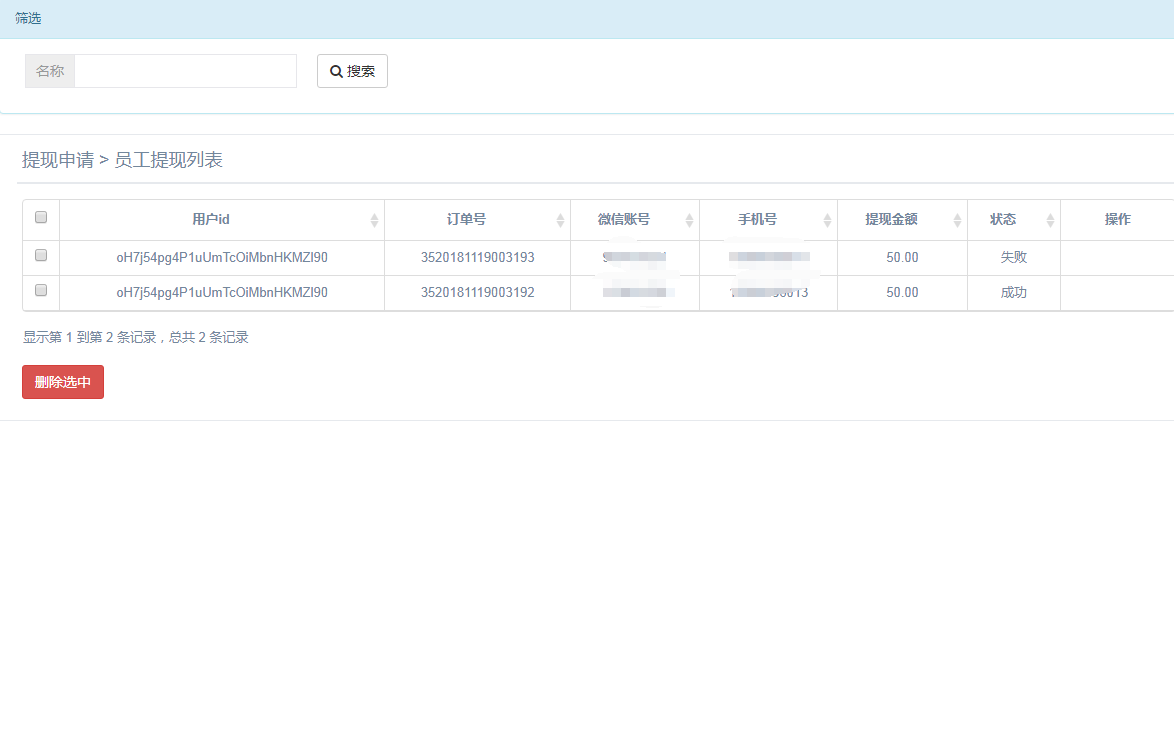1174x750 pixels.
Task: Click the 成功 status cell
Action: (x=1013, y=293)
